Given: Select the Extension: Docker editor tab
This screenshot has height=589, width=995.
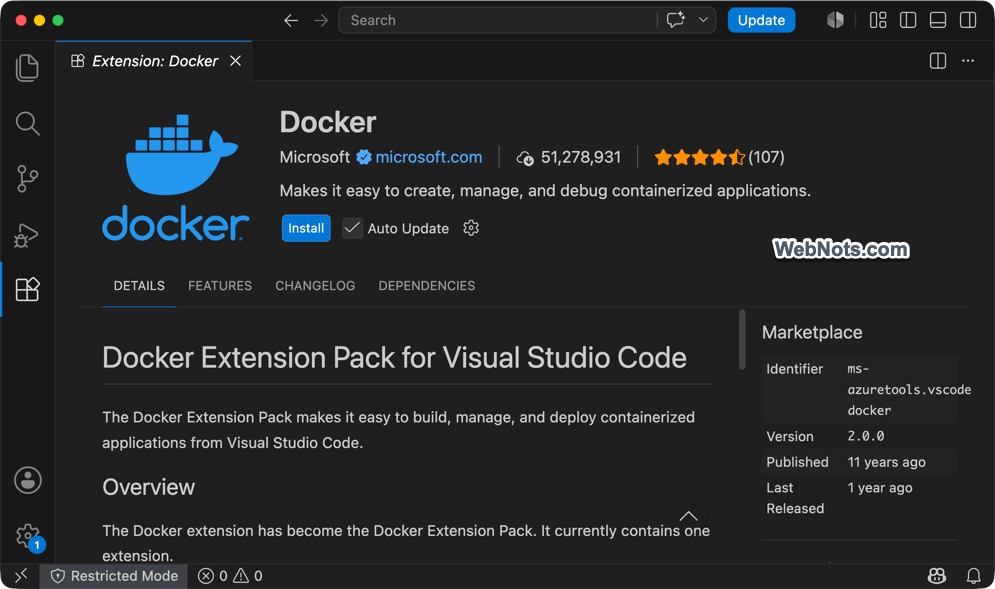Looking at the screenshot, I should point(154,61).
